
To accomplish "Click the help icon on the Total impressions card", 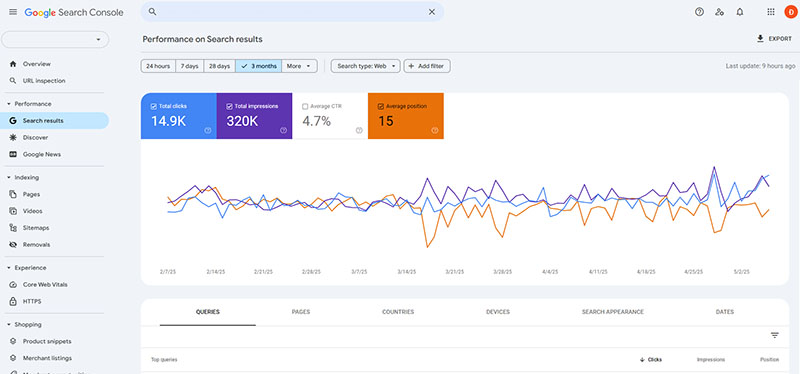I will click(283, 130).
